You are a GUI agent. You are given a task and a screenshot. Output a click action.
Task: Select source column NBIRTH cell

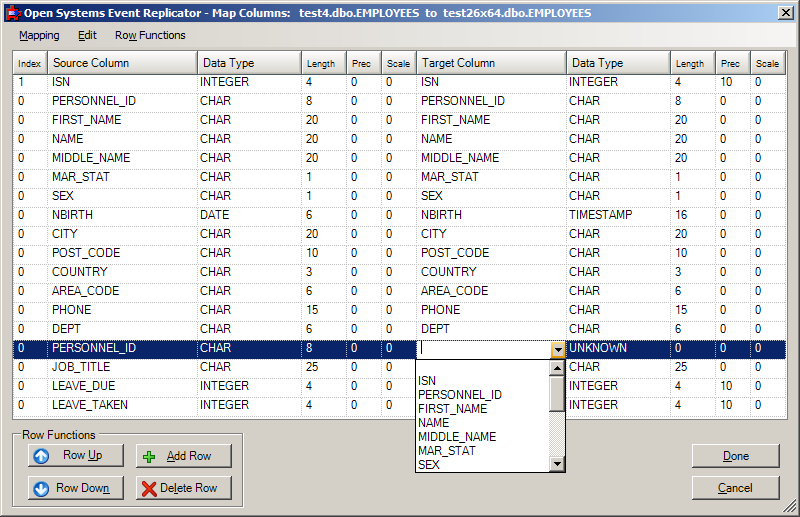click(122, 215)
